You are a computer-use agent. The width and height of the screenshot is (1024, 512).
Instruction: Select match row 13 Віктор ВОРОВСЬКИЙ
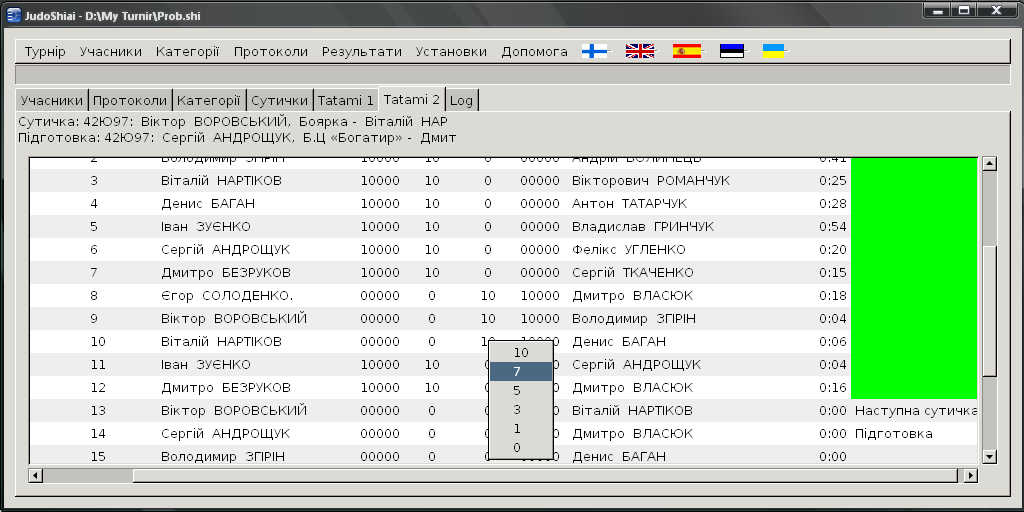coord(234,411)
